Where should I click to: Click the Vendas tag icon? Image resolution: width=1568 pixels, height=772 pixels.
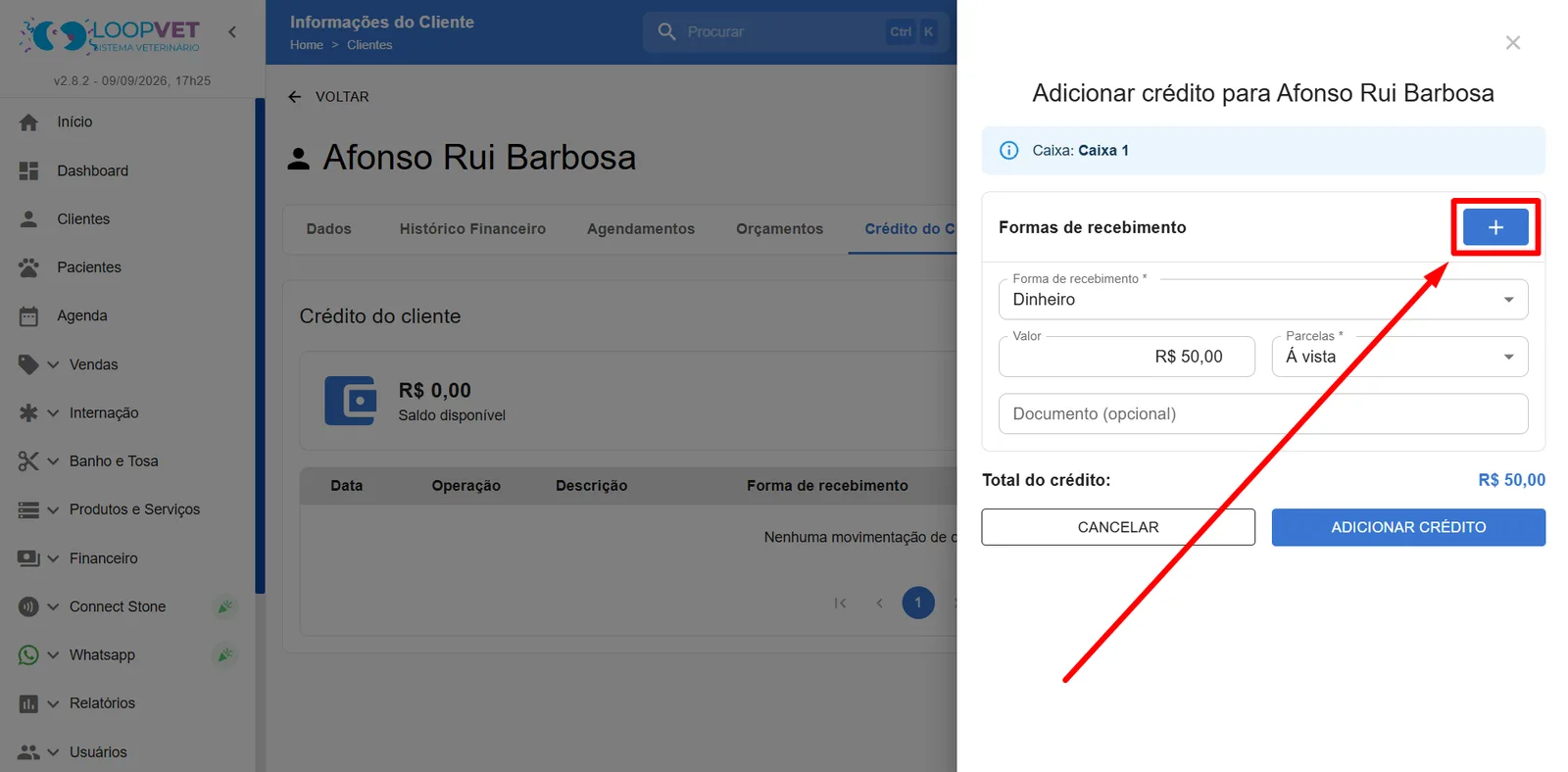28,364
